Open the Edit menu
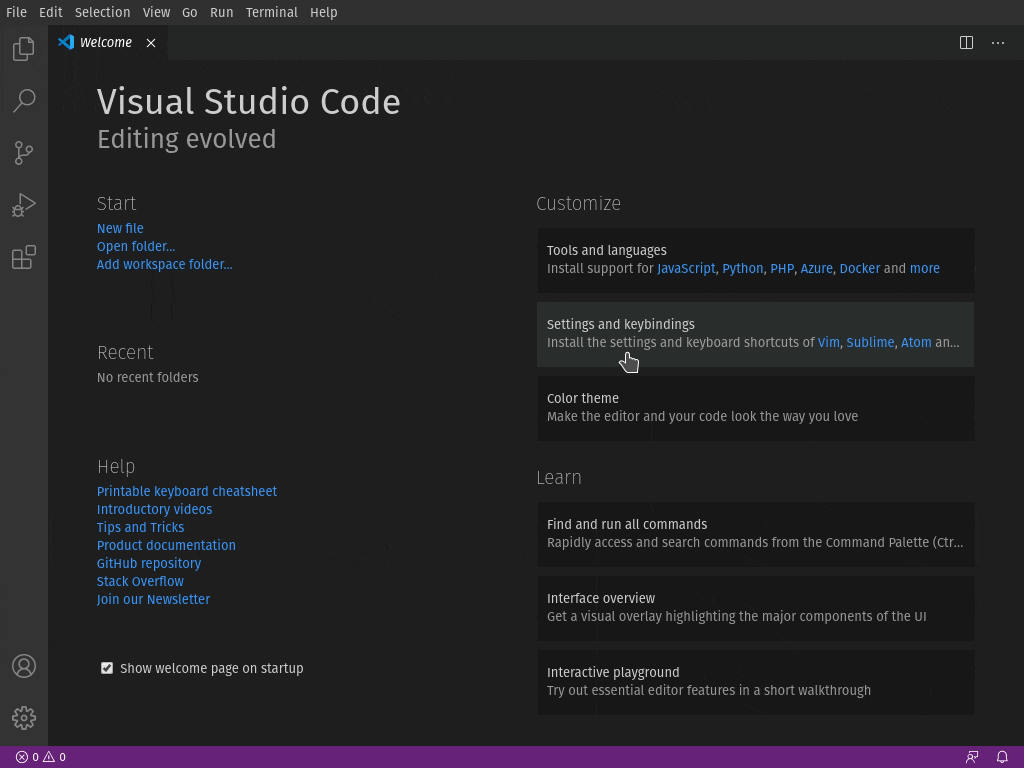 click(50, 12)
